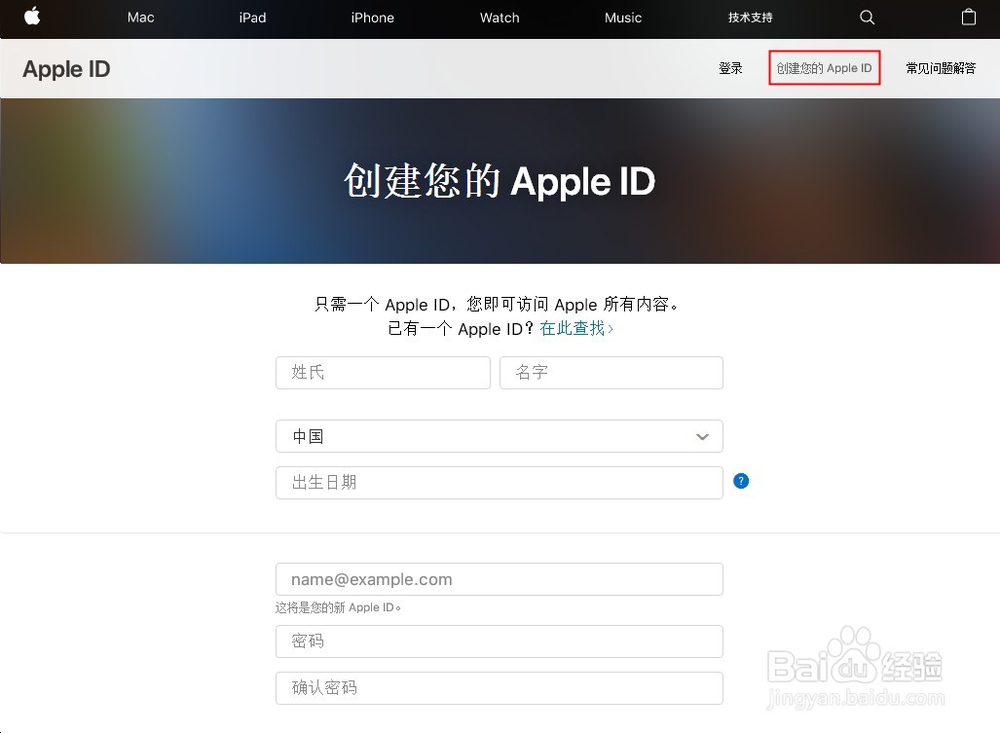Open the Music menu item
1000x733 pixels.
(622, 18)
